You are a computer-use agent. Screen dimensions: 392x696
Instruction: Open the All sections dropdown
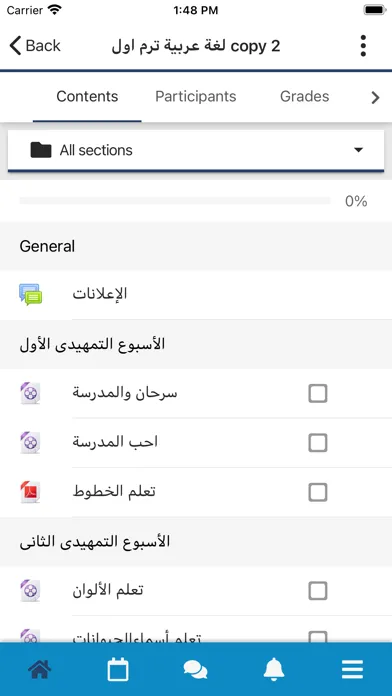[x=196, y=150]
